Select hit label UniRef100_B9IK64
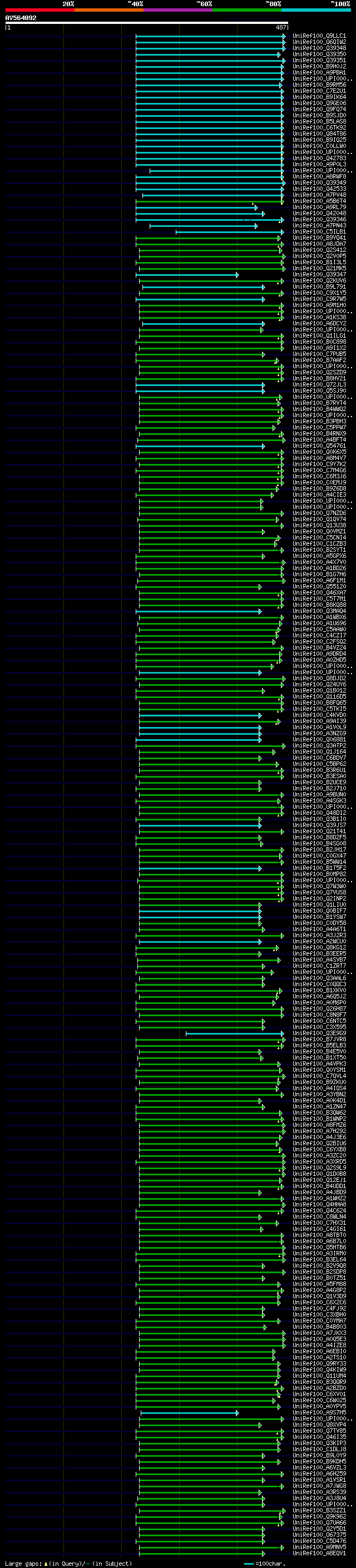This screenshot has height=1568, width=356. (x=319, y=97)
